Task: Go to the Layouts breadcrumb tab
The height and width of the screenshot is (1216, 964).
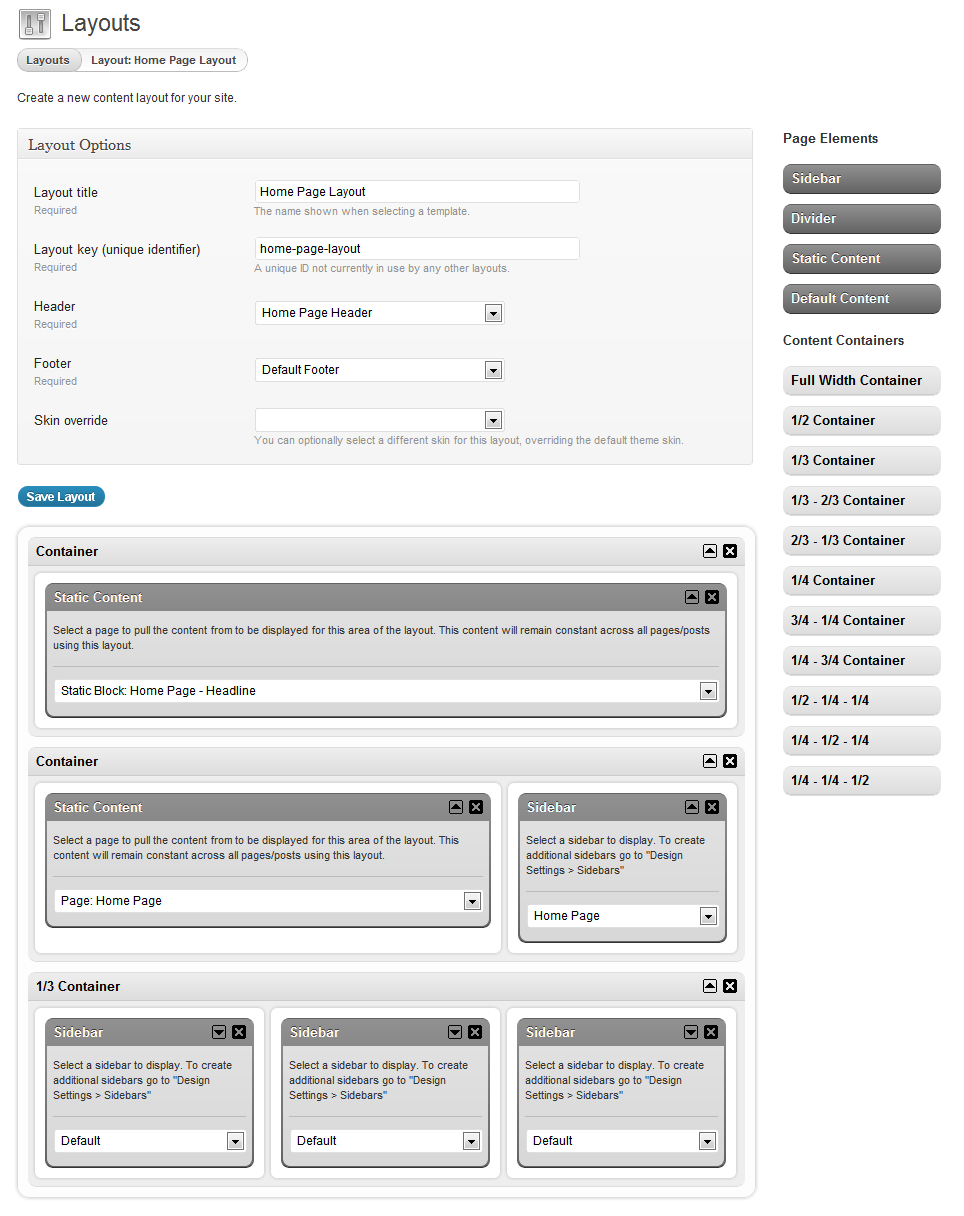Action: pyautogui.click(x=48, y=60)
